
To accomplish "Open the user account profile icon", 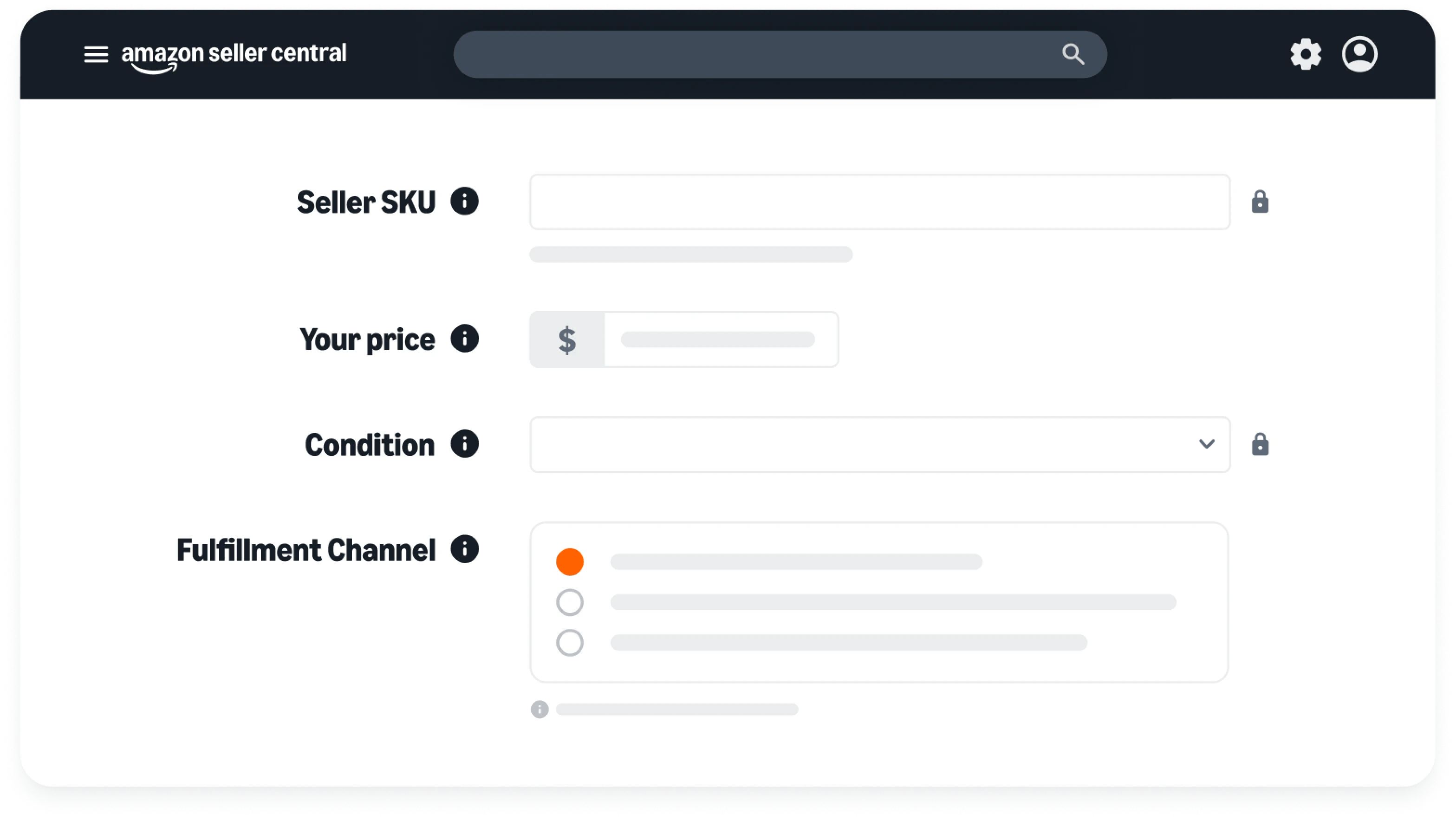I will point(1359,54).
